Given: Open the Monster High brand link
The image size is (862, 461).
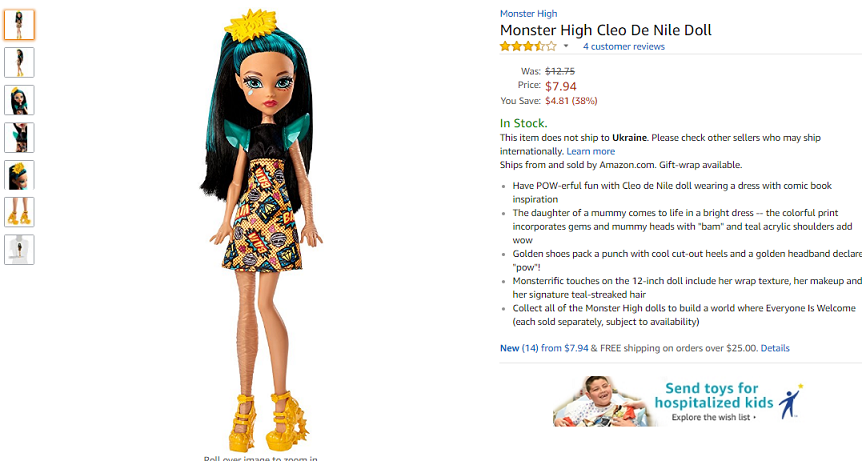Looking at the screenshot, I should 528,14.
